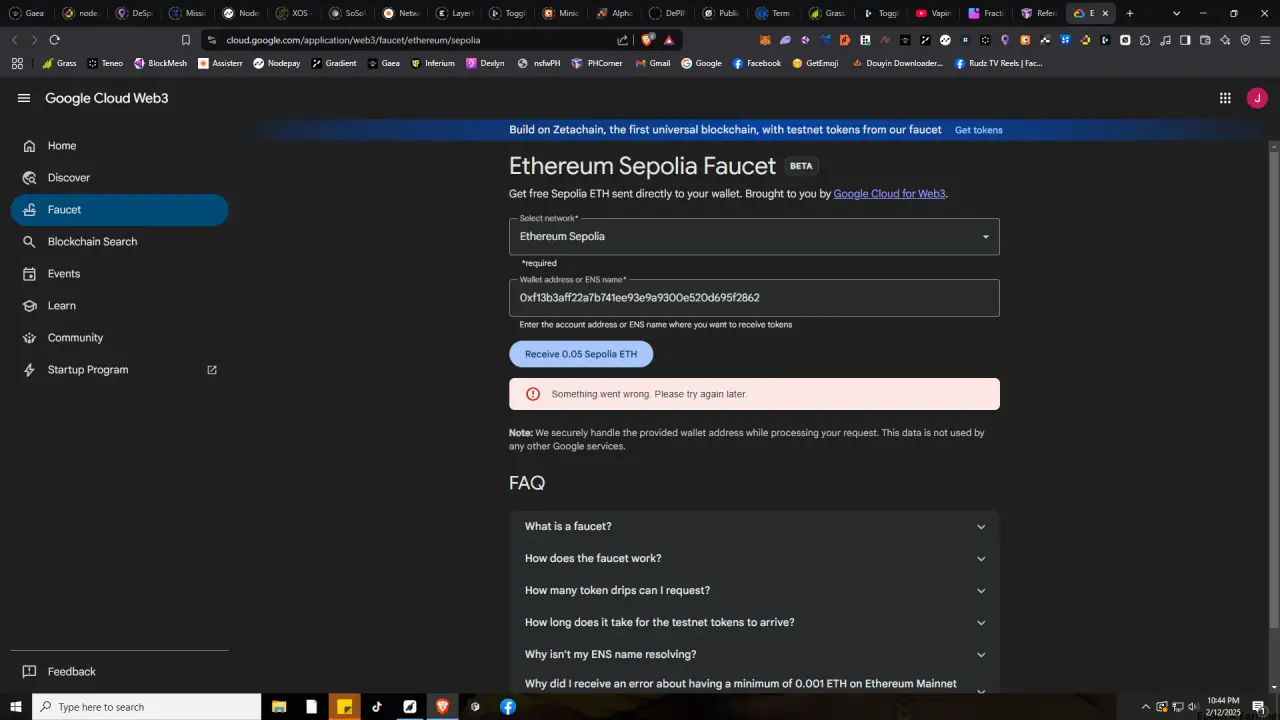1280x720 pixels.
Task: Select Faucet in the sidebar
Action: pyautogui.click(x=120, y=210)
